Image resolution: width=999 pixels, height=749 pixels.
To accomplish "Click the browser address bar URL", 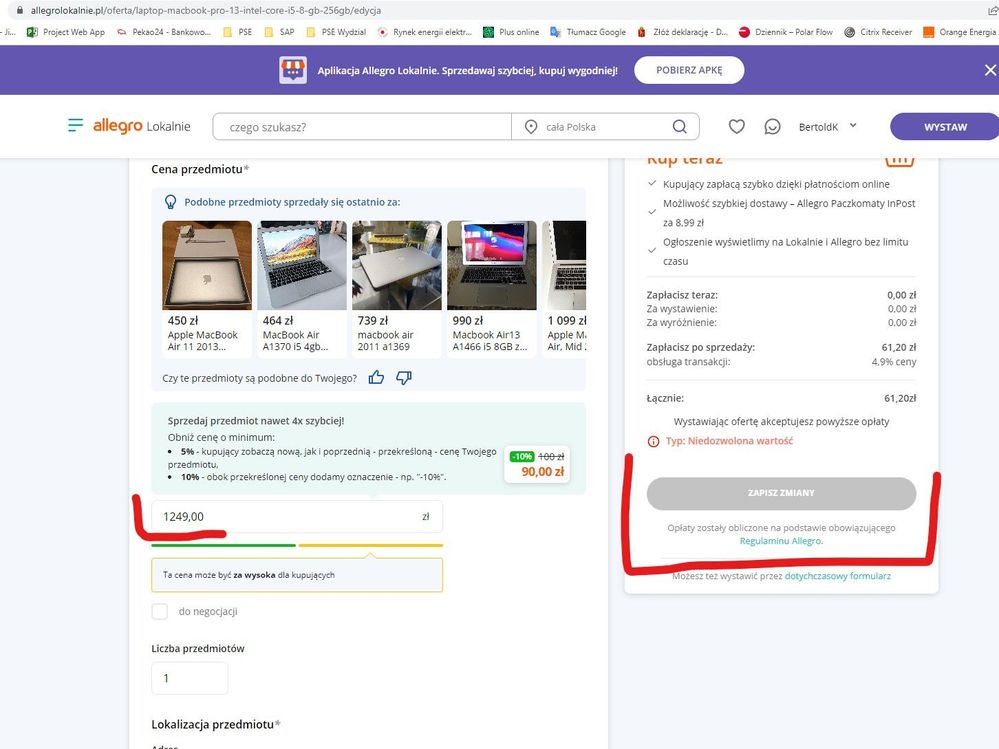I will pos(206,10).
